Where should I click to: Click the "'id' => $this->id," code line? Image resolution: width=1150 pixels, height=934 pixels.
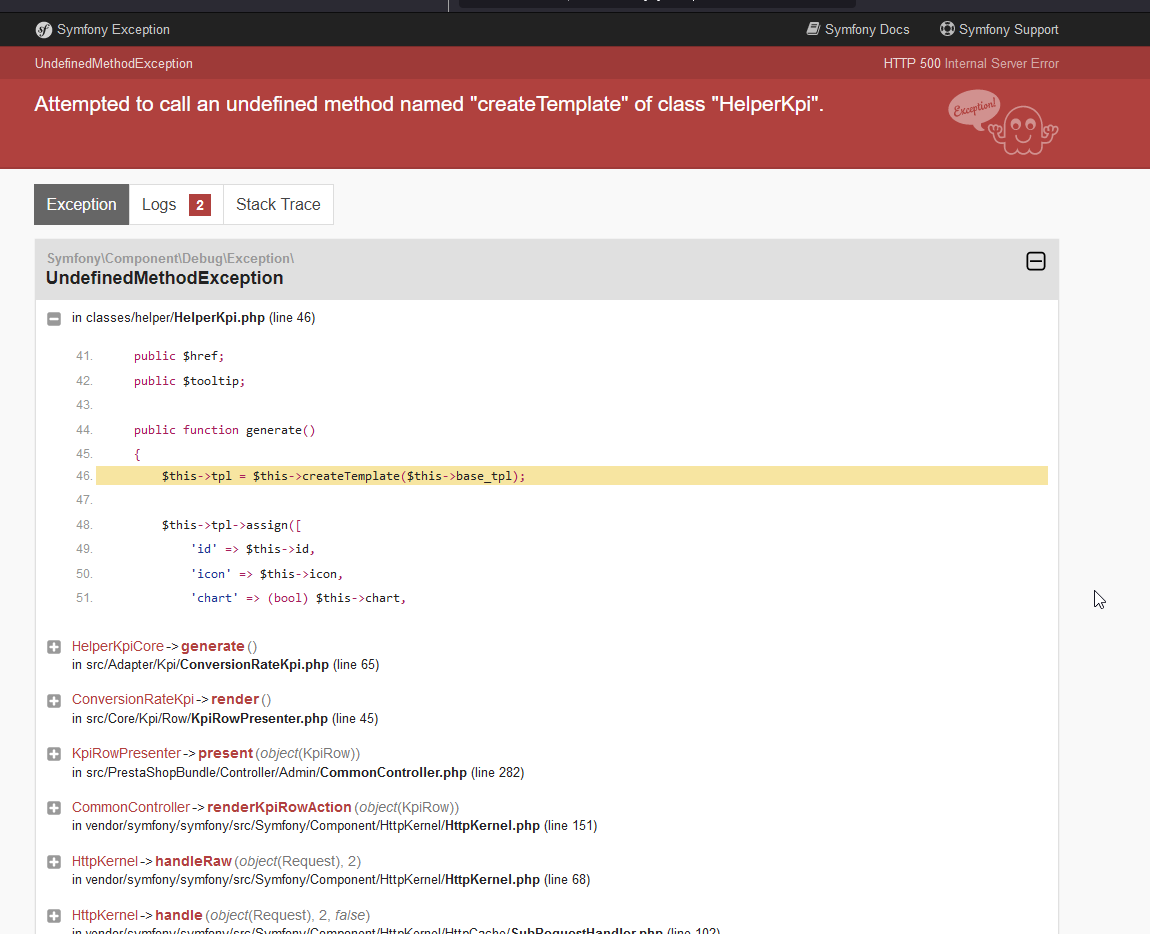[x=253, y=549]
